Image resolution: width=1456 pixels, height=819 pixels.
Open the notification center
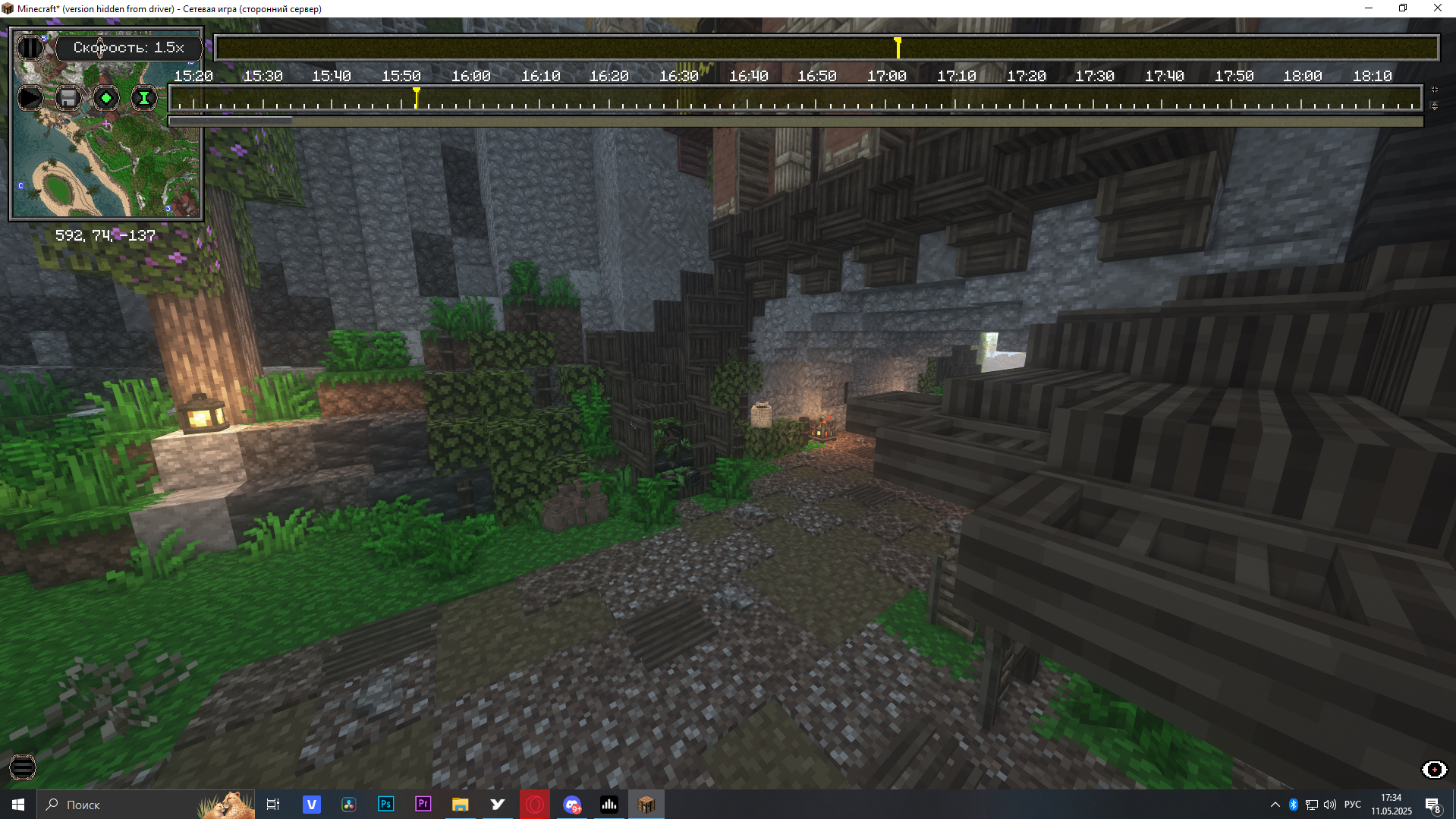(1433, 805)
